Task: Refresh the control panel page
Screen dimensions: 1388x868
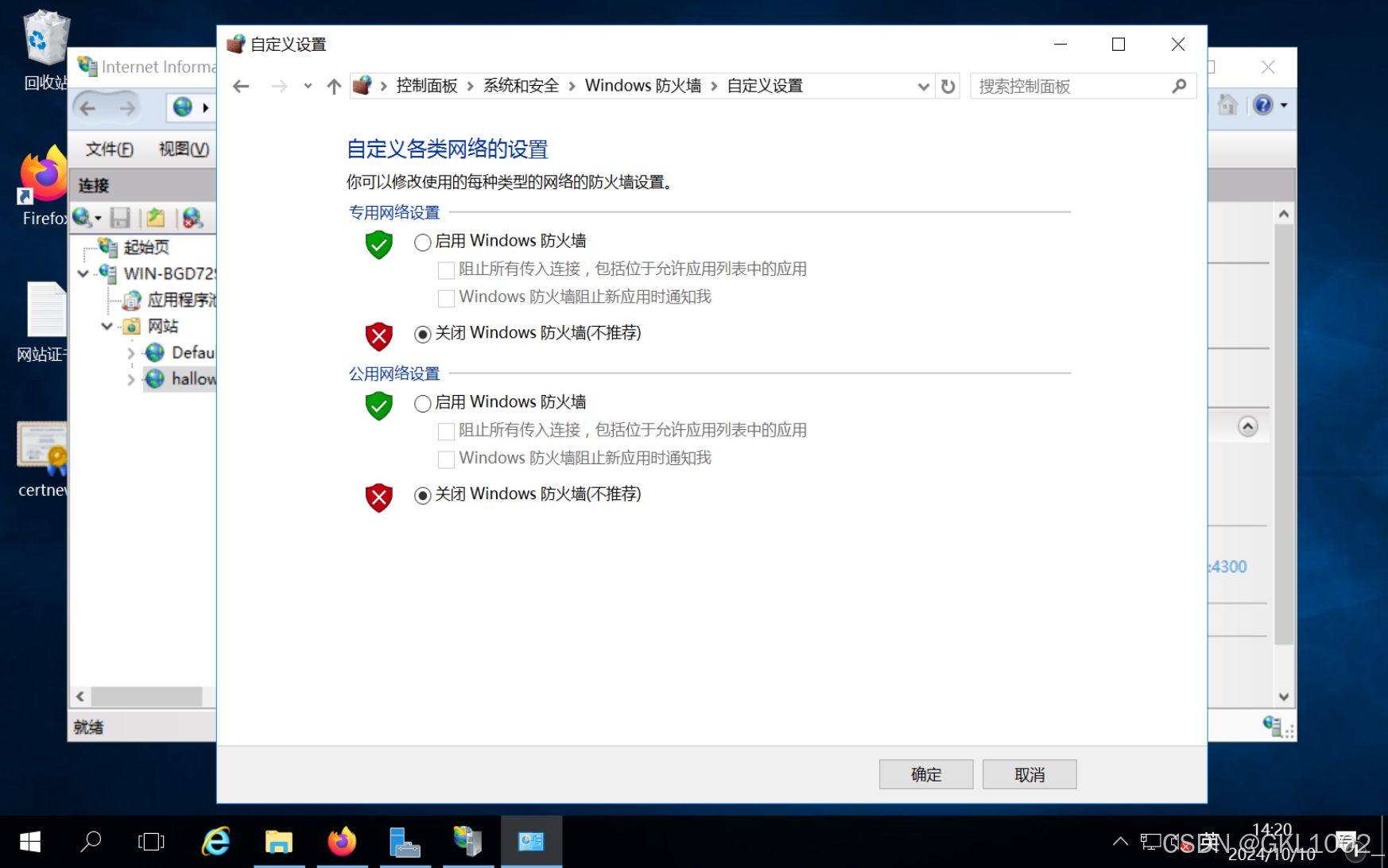Action: pyautogui.click(x=948, y=86)
